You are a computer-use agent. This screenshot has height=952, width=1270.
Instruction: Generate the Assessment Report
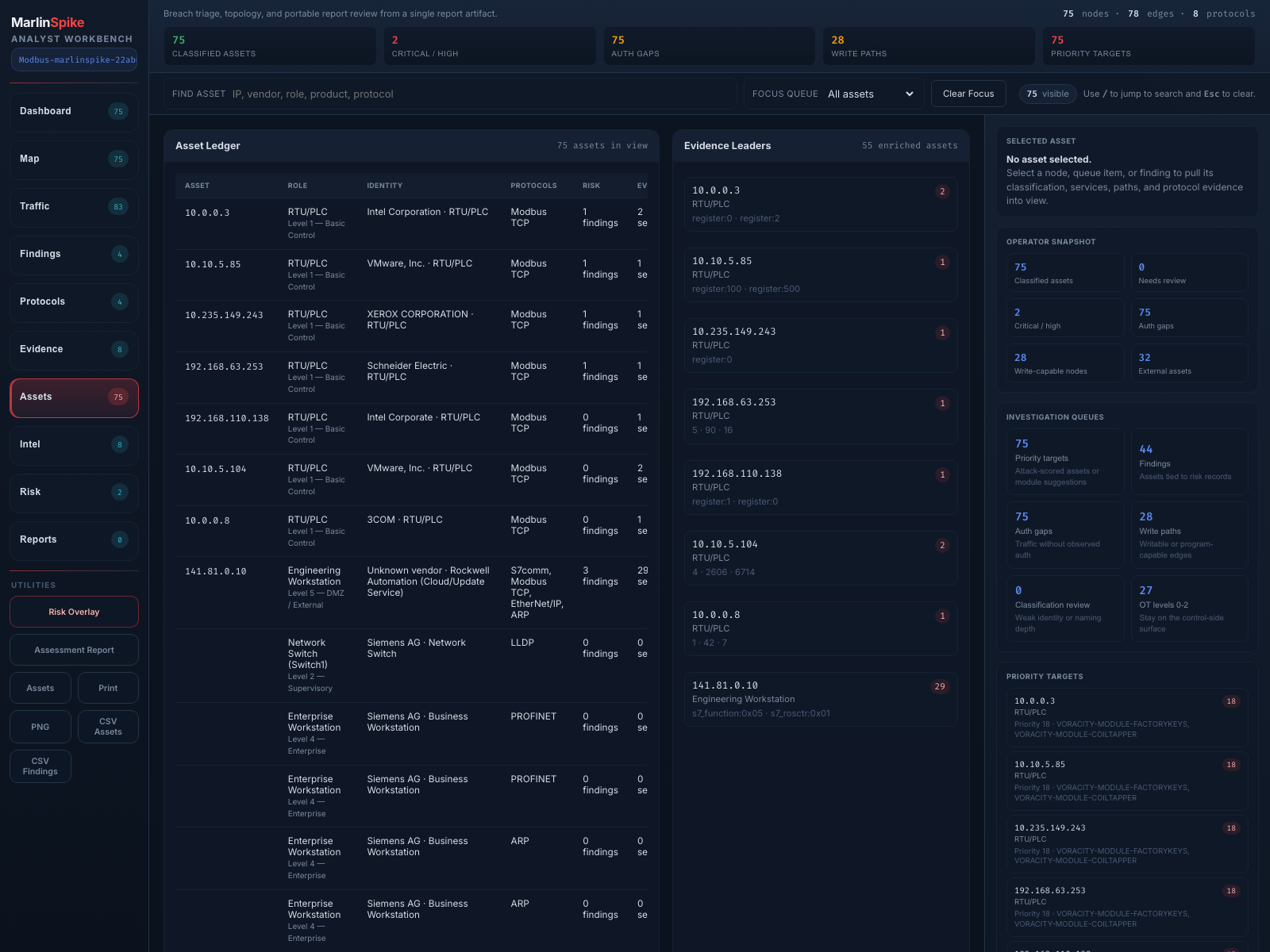[x=74, y=650]
